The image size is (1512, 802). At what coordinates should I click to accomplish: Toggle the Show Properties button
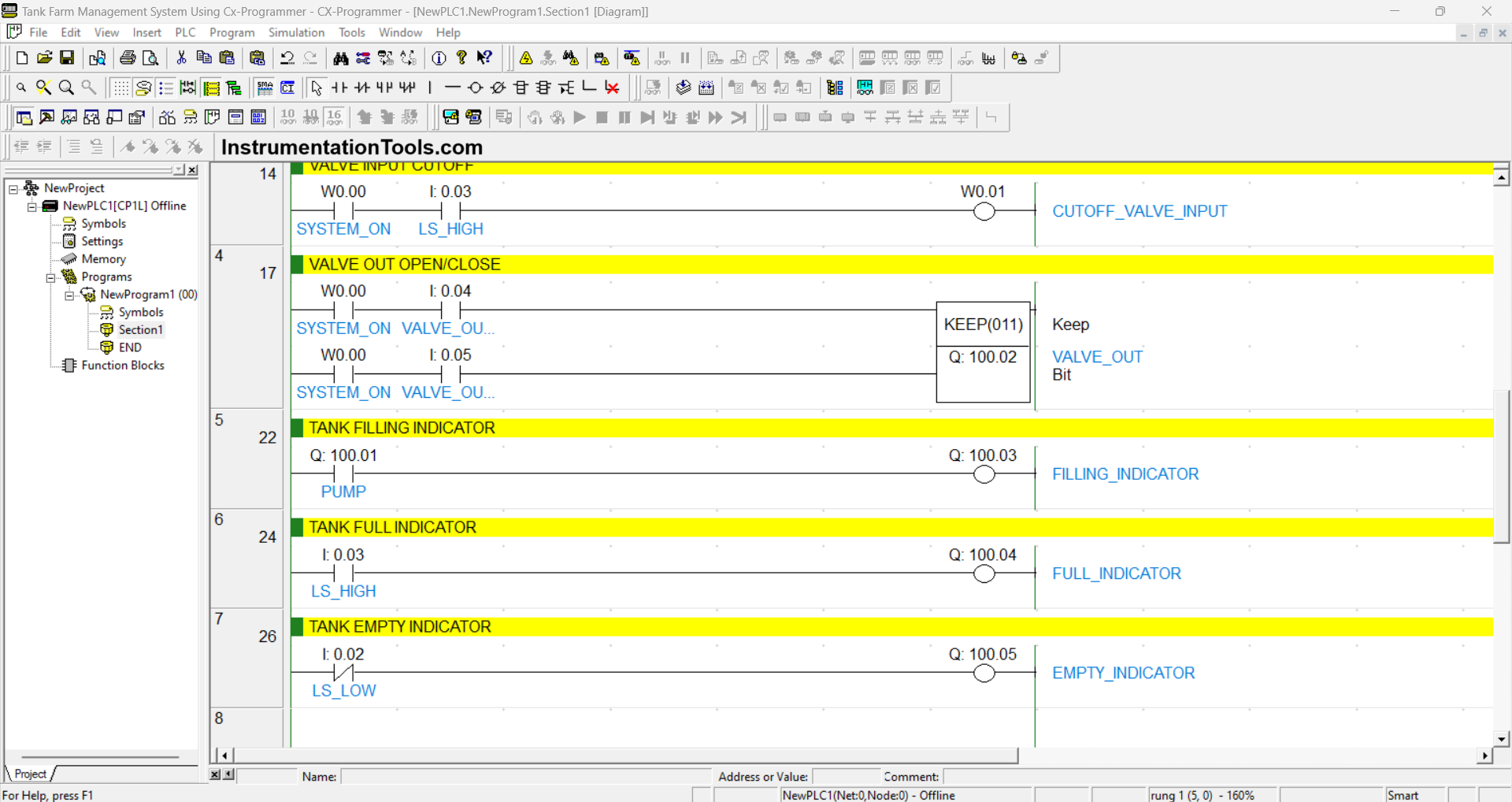[137, 117]
